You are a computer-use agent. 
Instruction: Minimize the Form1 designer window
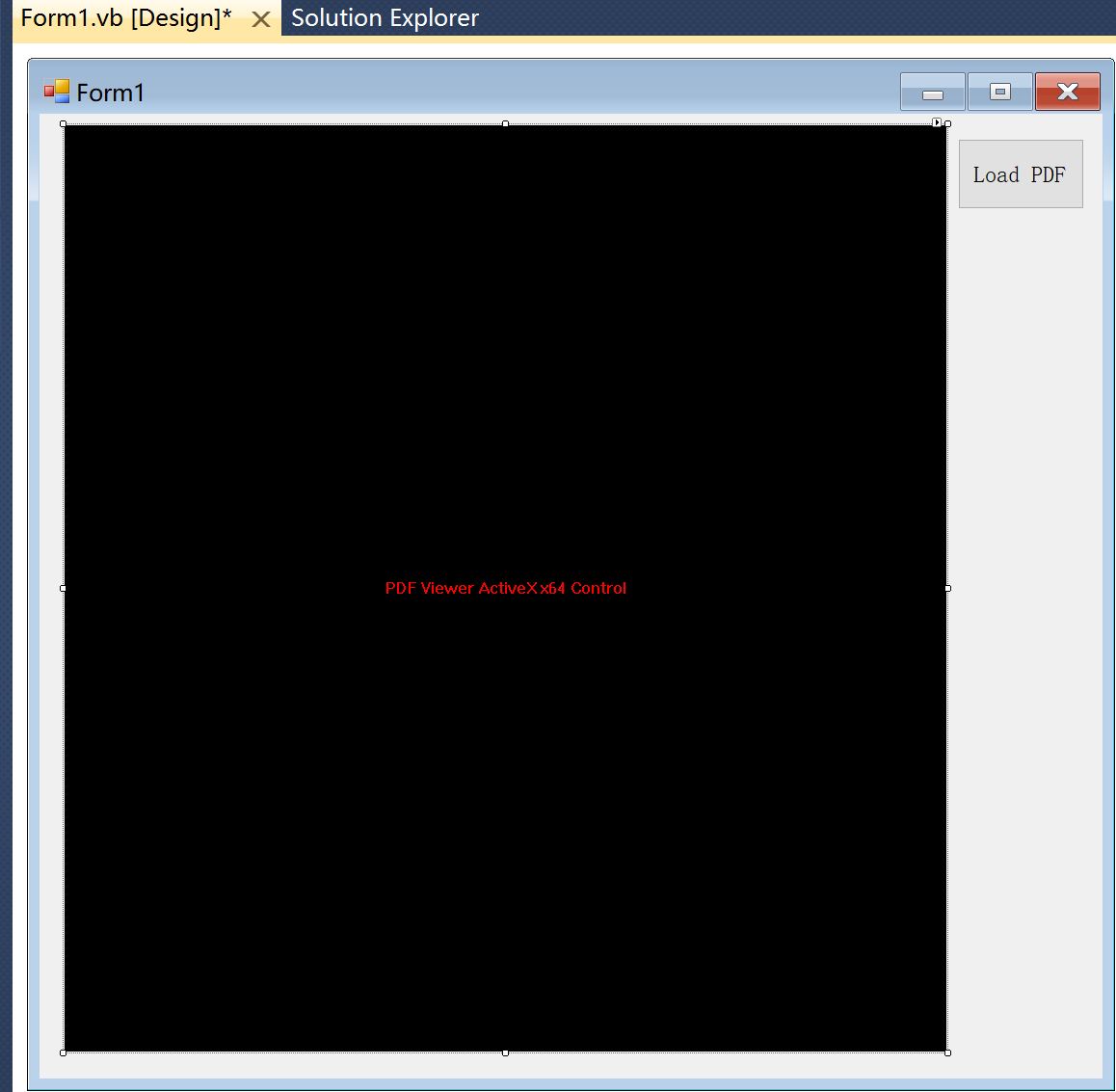click(932, 93)
